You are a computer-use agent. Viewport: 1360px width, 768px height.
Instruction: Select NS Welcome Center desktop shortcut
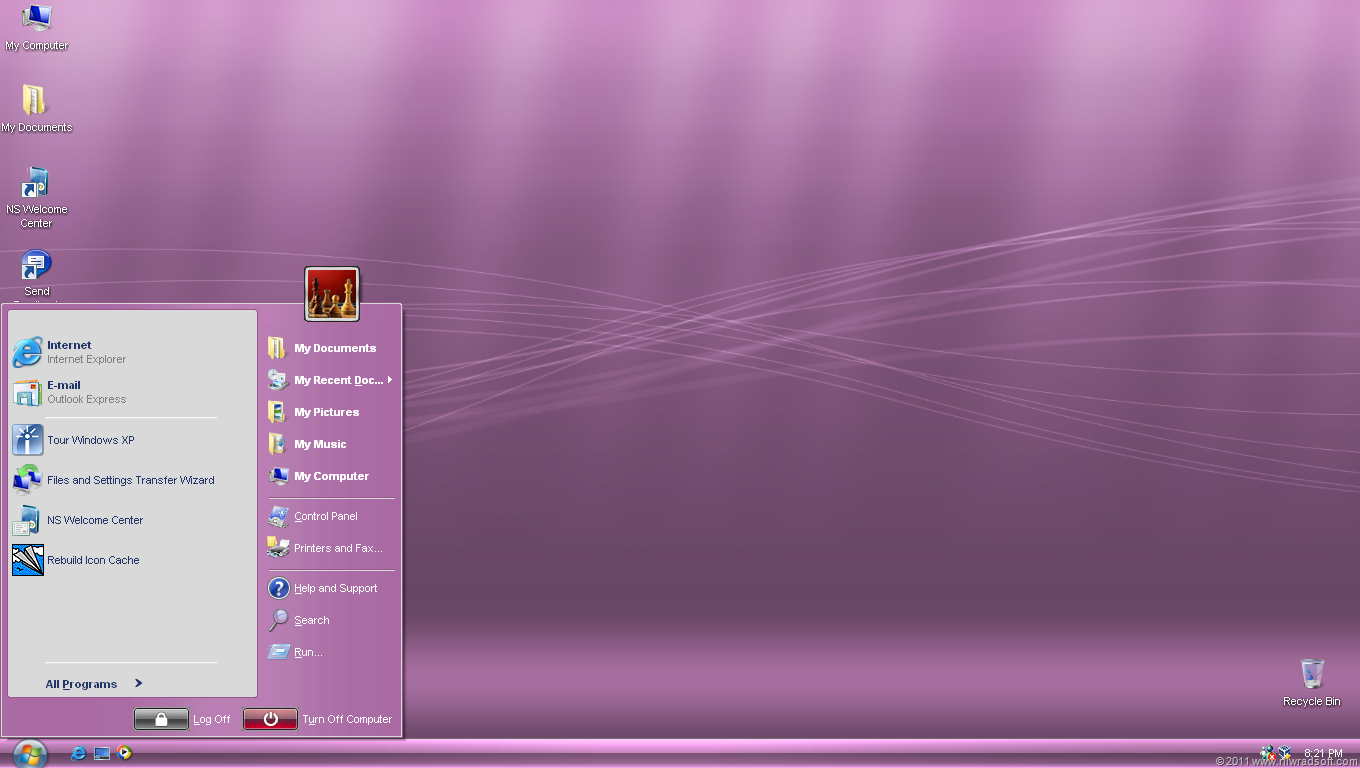click(x=37, y=198)
